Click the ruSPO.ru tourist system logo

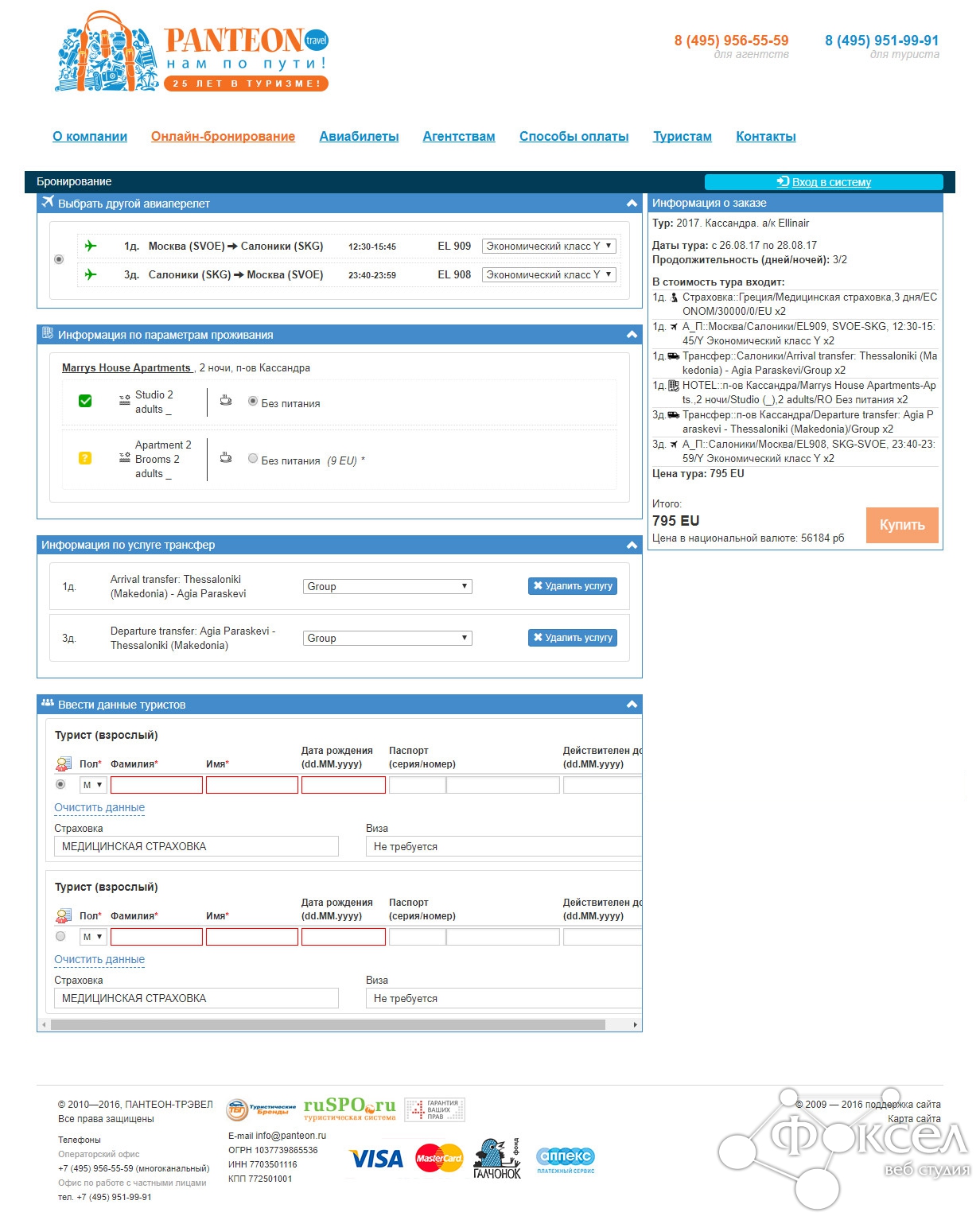pos(350,1108)
